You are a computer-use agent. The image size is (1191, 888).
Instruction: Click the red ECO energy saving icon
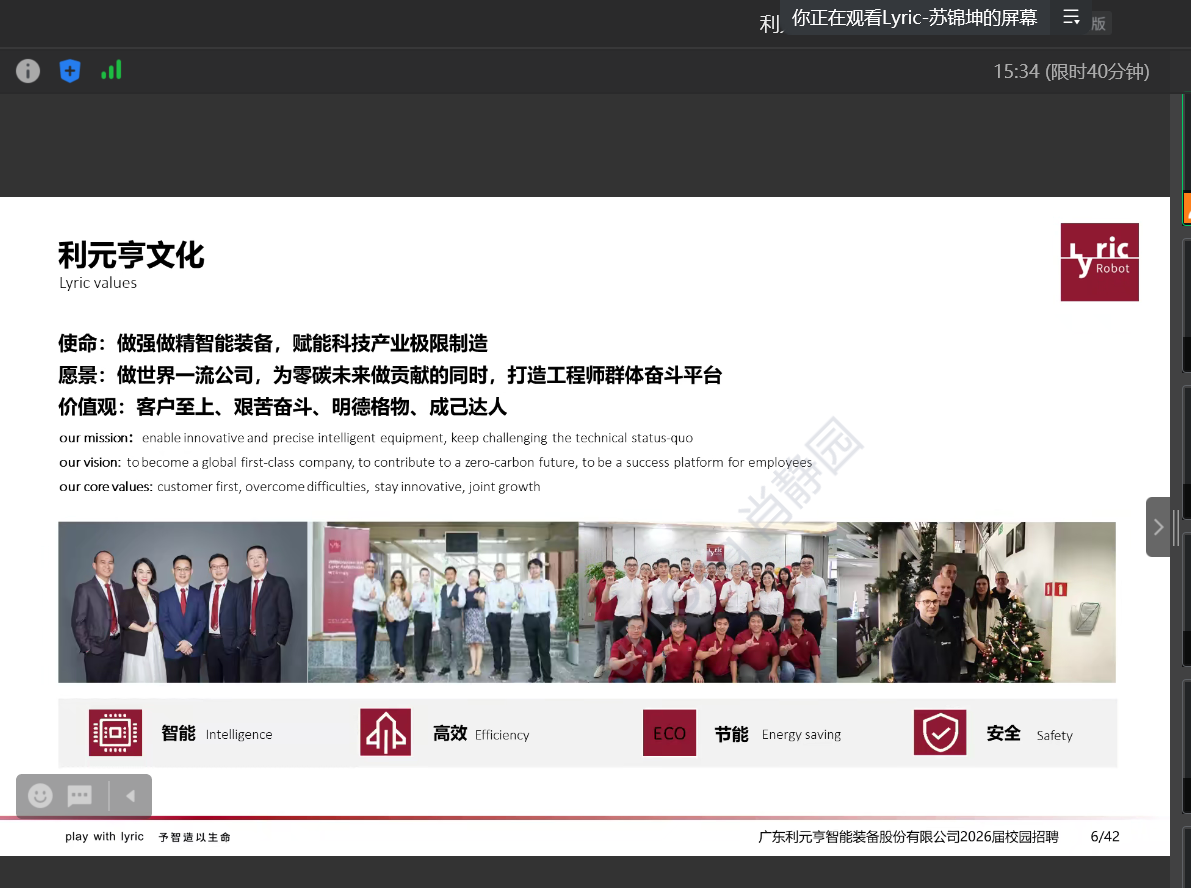[669, 733]
